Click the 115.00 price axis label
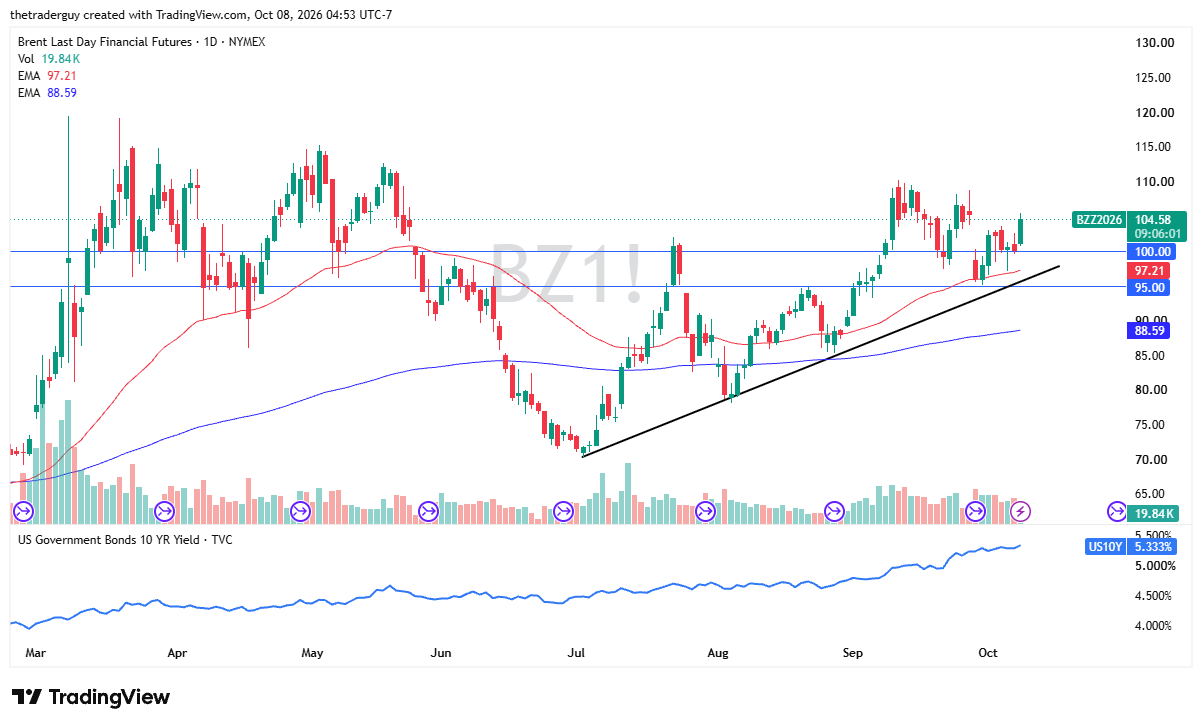Image resolution: width=1202 pixels, height=727 pixels. 1153,147
